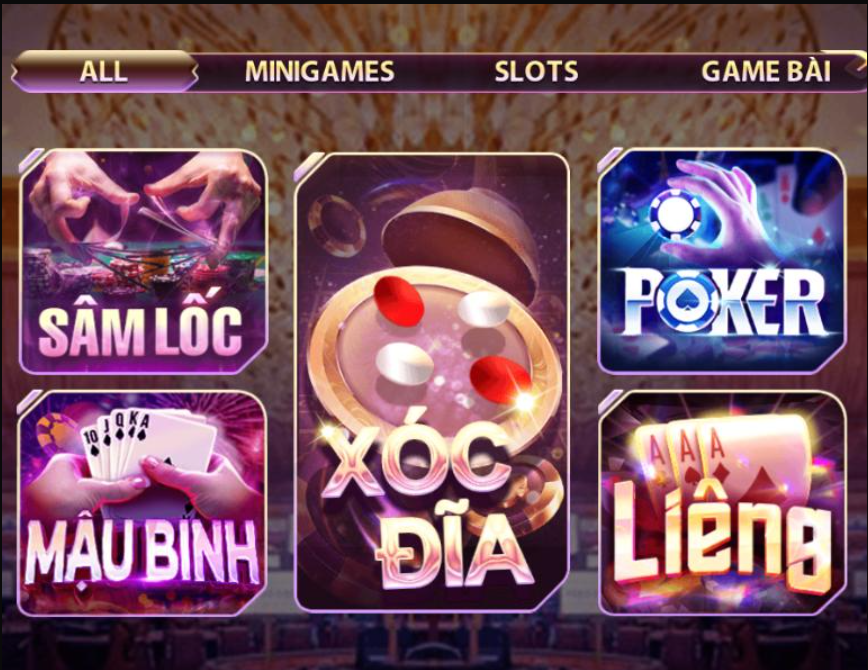Open the Poker game tile
The image size is (868, 670).
pyautogui.click(x=722, y=261)
